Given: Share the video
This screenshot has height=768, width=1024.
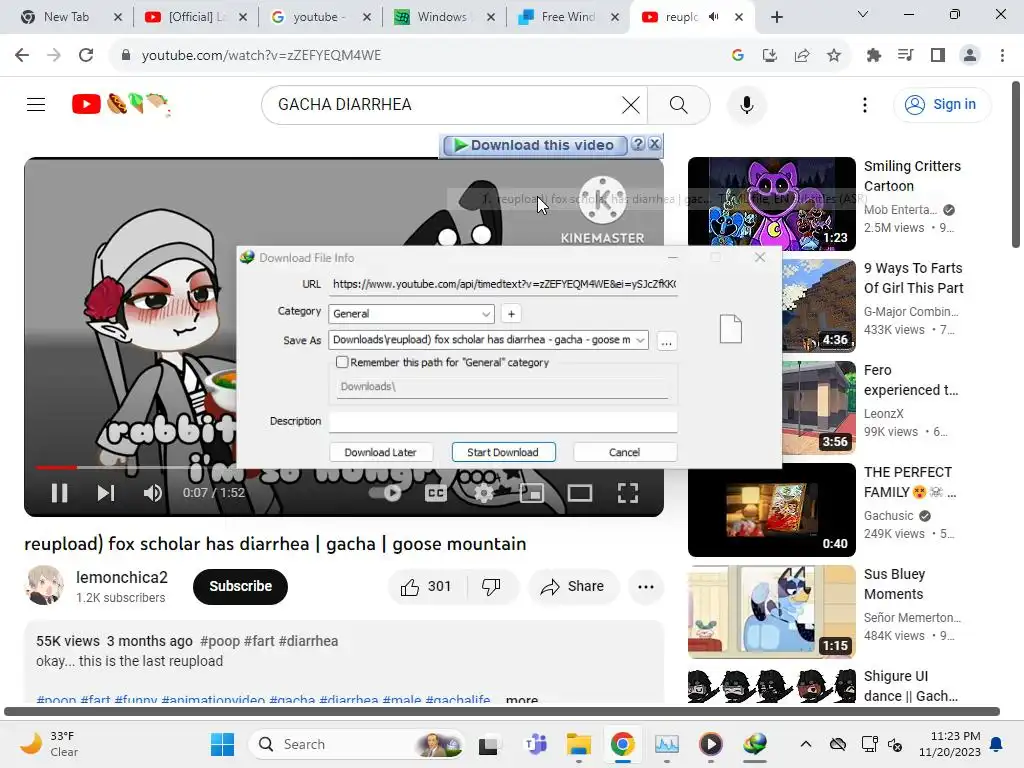Looking at the screenshot, I should click(x=573, y=586).
